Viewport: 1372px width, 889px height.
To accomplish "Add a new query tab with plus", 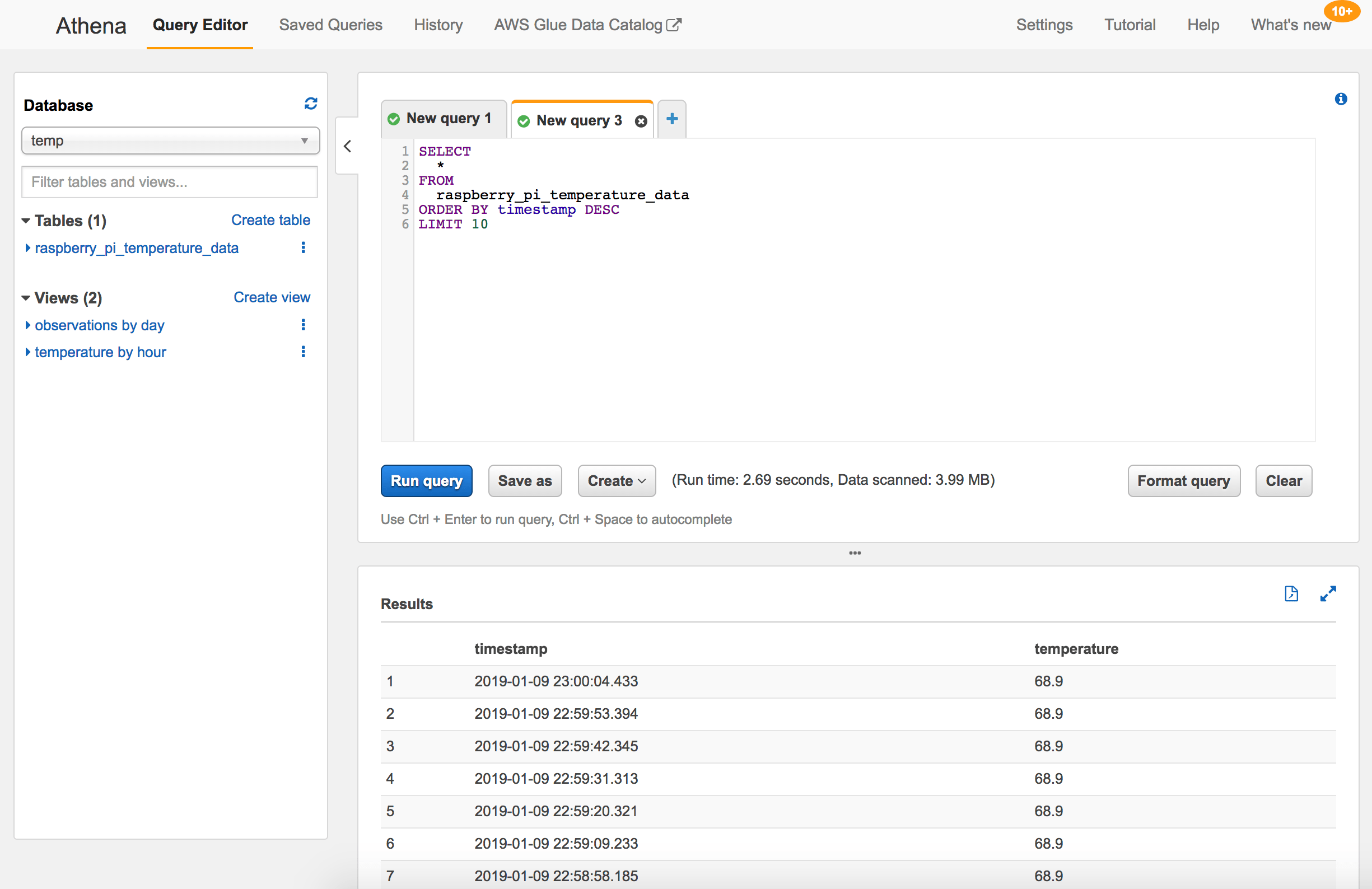I will 671,119.
